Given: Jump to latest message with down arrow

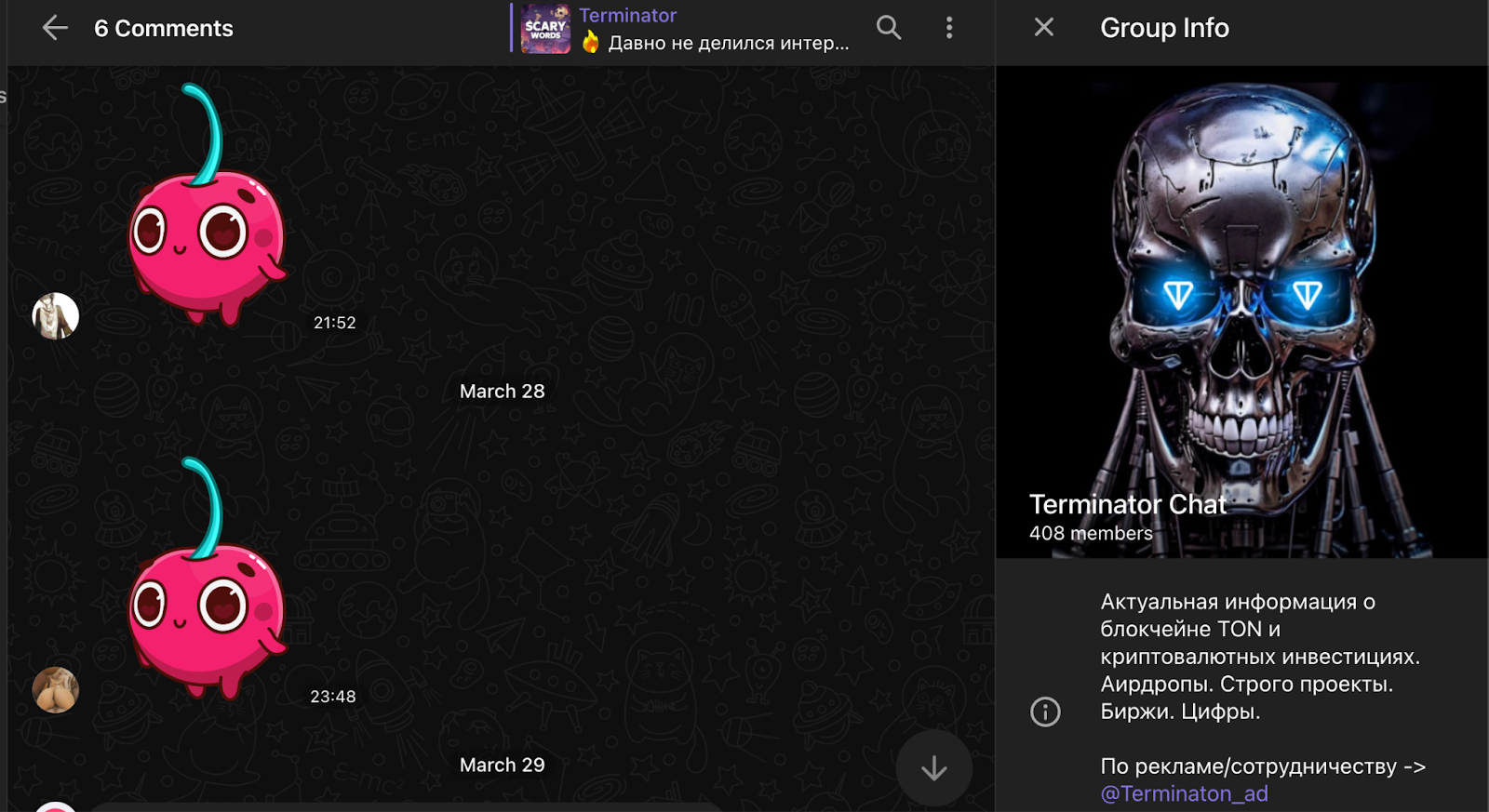Looking at the screenshot, I should [934, 768].
